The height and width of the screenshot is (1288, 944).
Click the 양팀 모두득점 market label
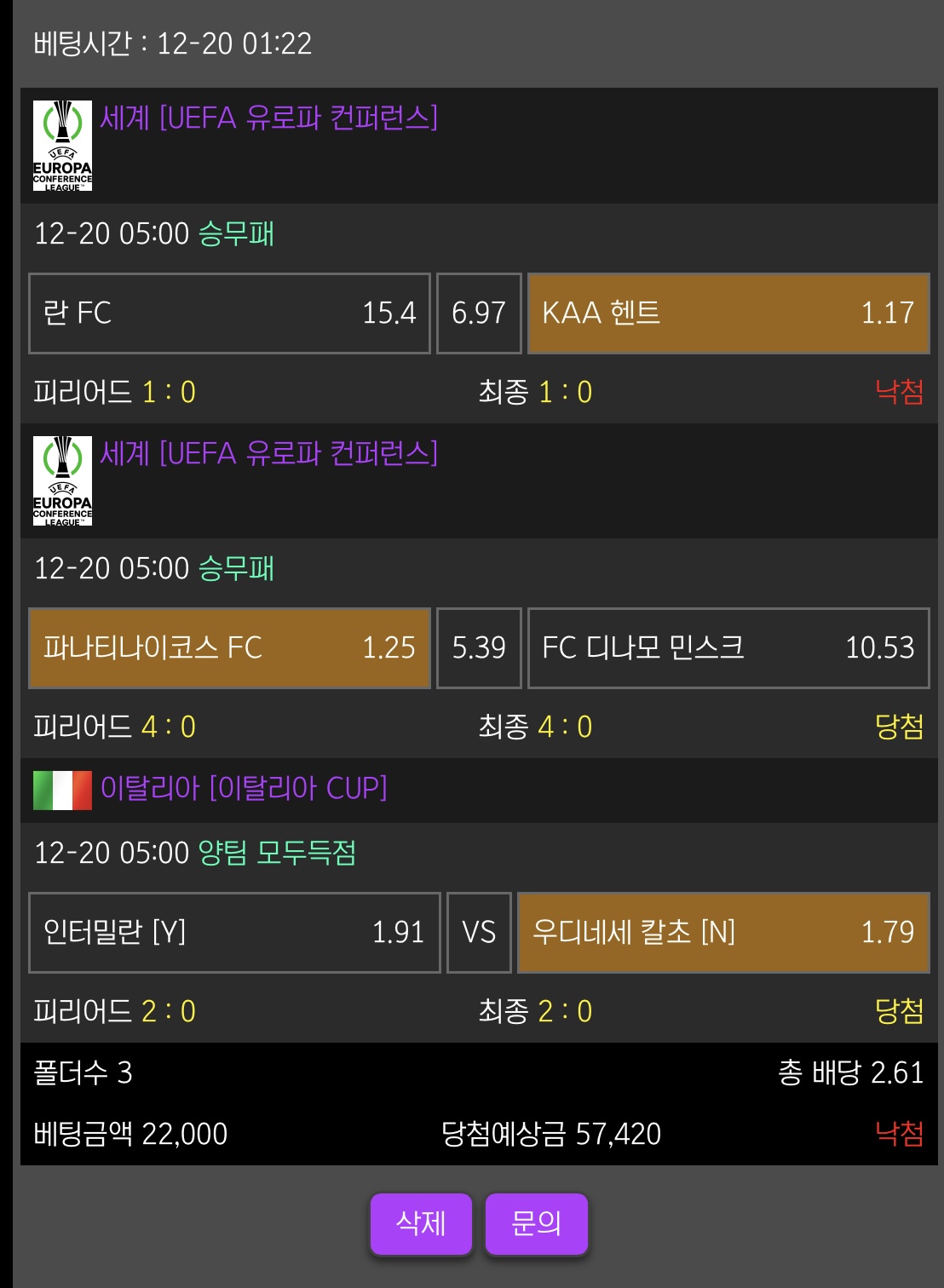click(x=277, y=853)
